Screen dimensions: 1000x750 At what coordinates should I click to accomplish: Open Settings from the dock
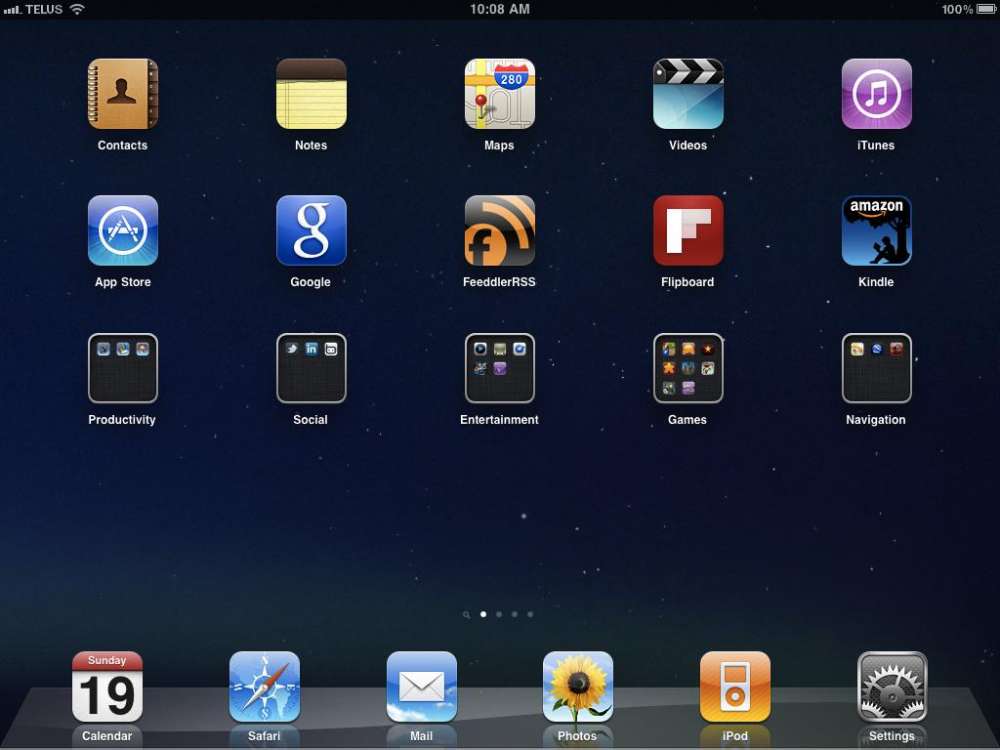point(892,687)
